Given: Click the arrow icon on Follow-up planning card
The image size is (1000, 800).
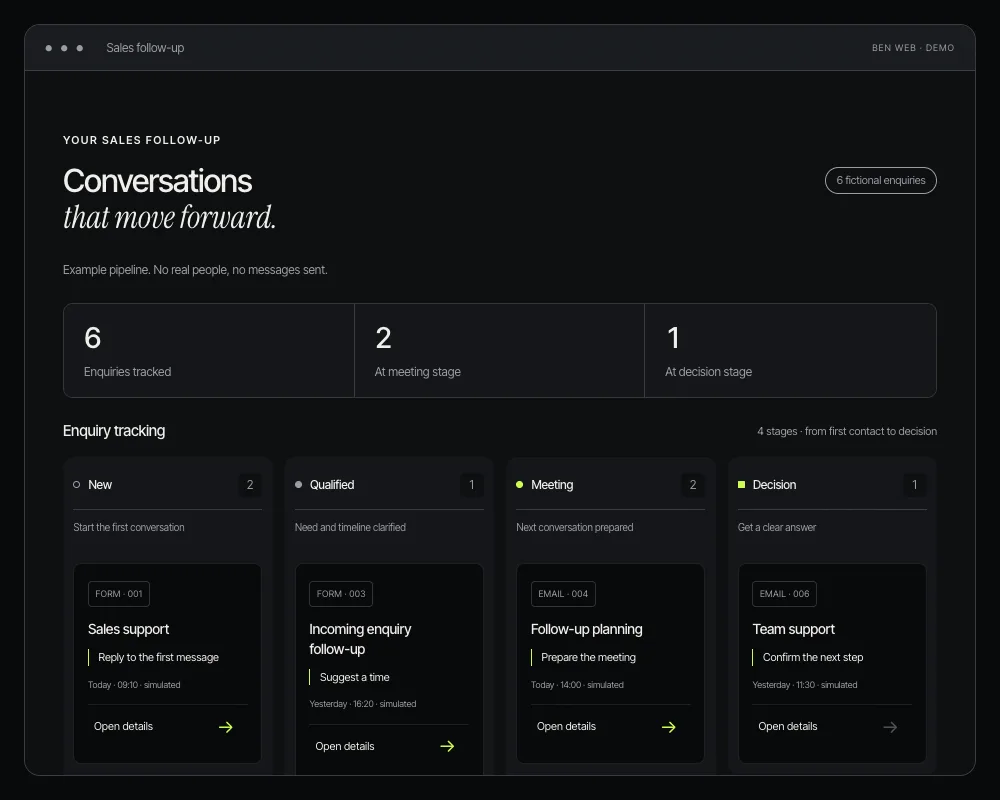Looking at the screenshot, I should pos(668,727).
